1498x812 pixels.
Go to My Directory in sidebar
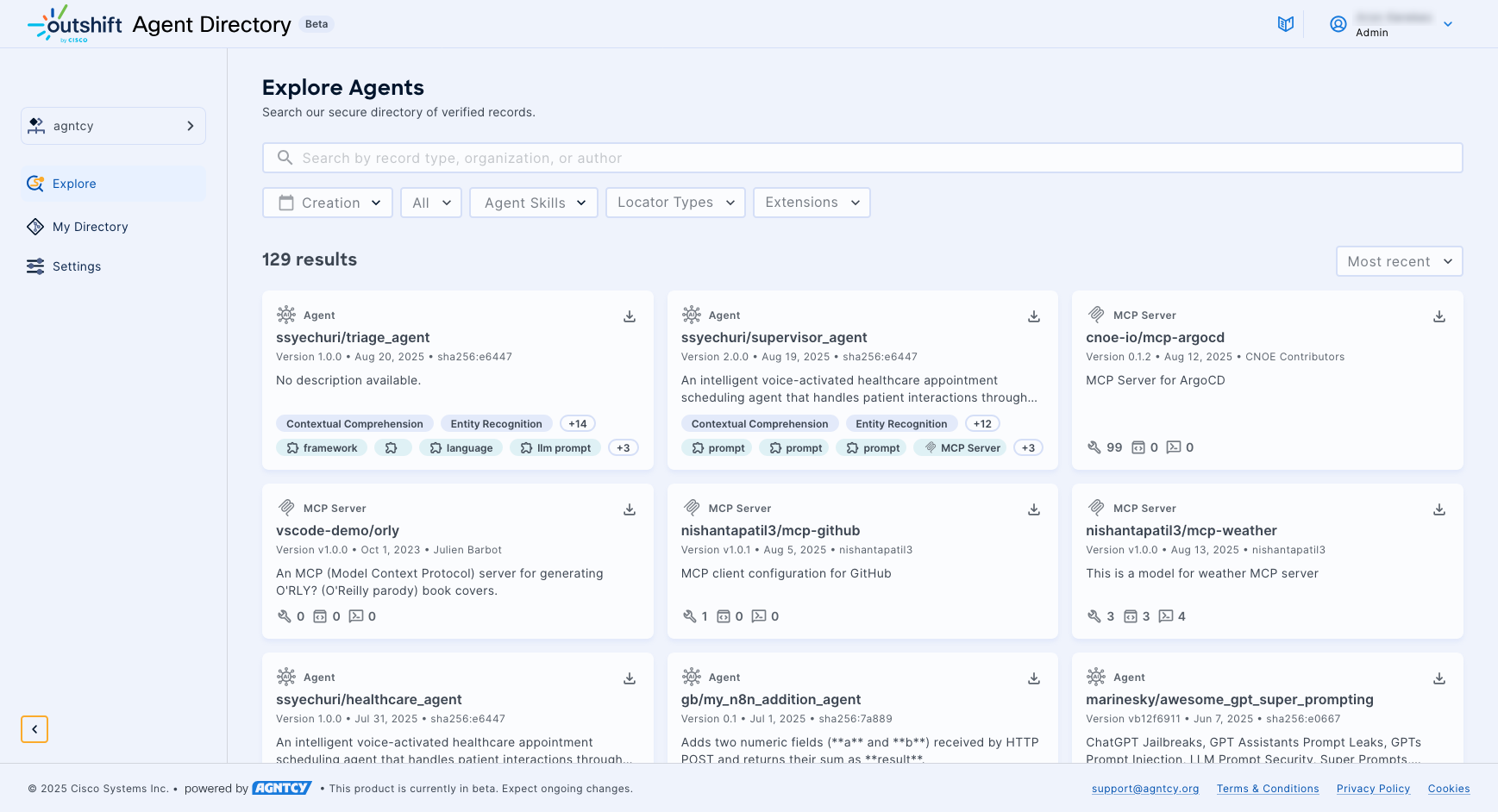90,227
